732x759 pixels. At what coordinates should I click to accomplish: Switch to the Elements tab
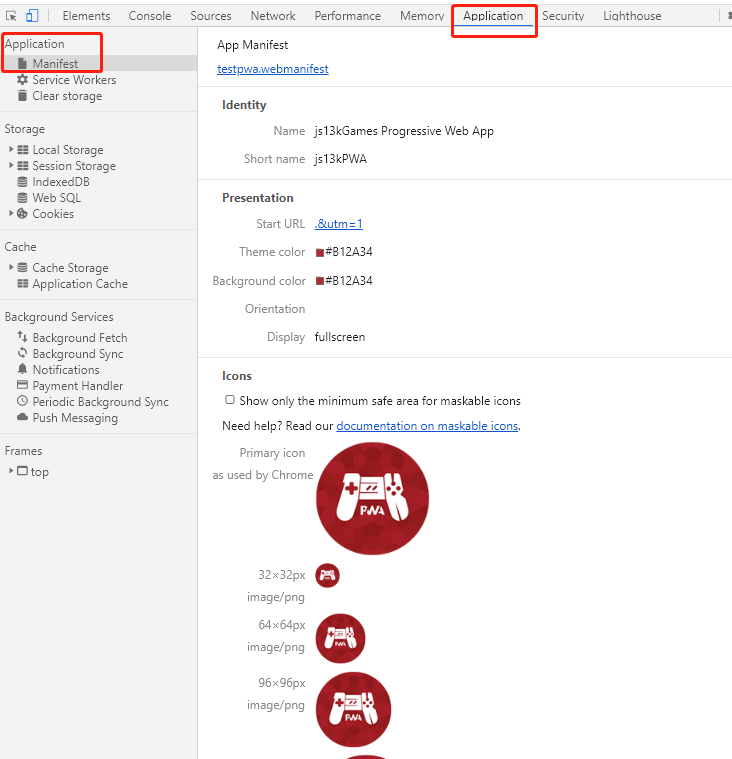point(86,16)
